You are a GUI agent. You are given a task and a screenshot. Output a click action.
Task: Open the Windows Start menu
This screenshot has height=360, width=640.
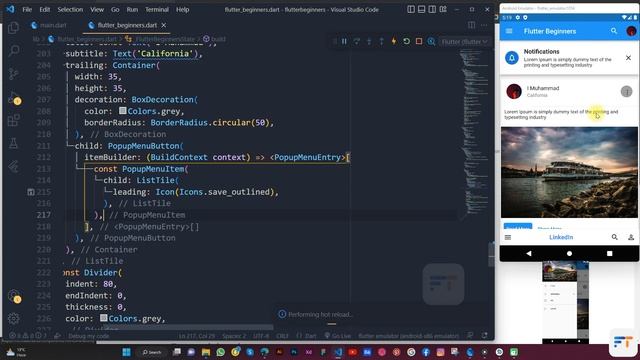pos(126,352)
